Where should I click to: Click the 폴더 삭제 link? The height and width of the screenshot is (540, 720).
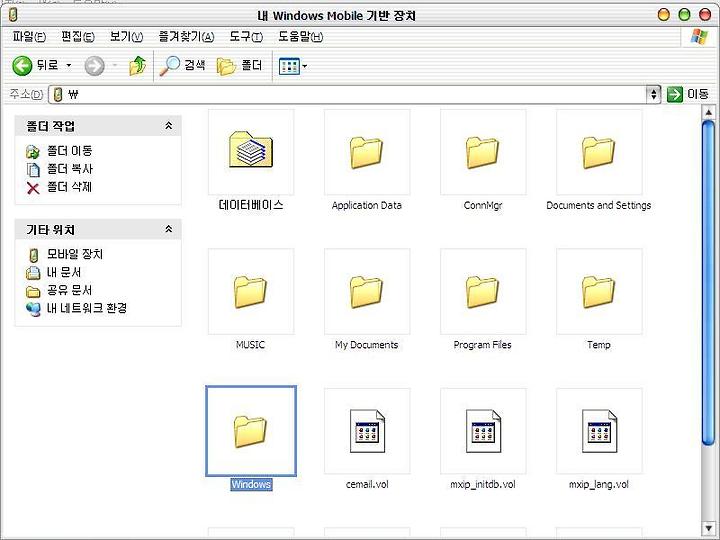[x=59, y=187]
